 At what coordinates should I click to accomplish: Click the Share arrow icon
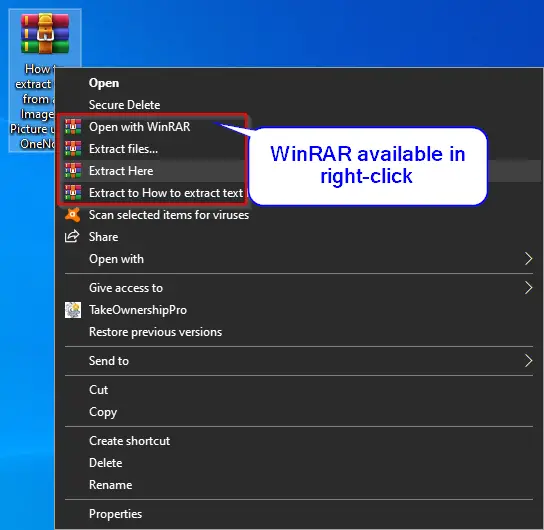coord(72,237)
